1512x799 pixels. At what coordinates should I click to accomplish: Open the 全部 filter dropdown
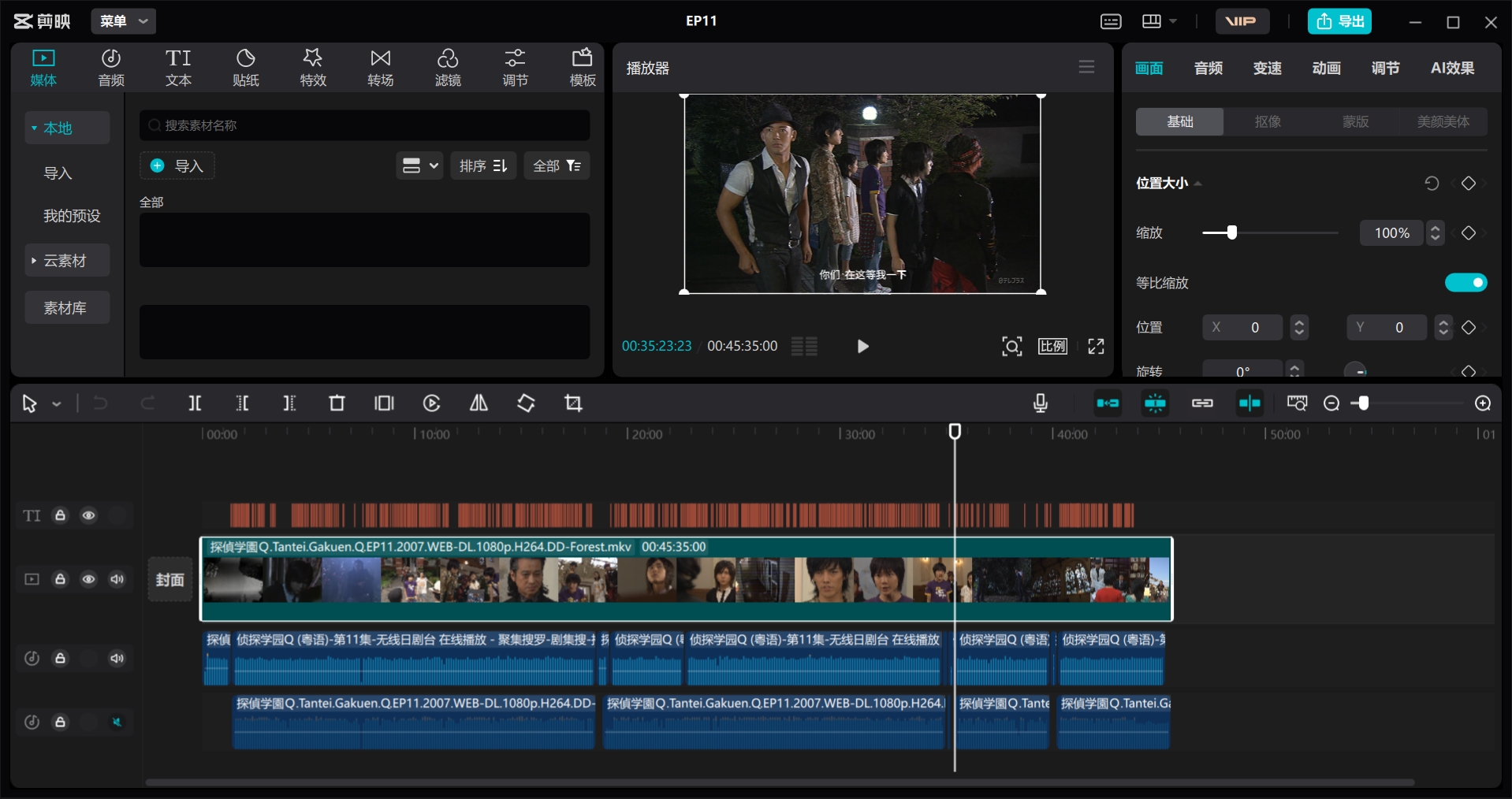557,165
